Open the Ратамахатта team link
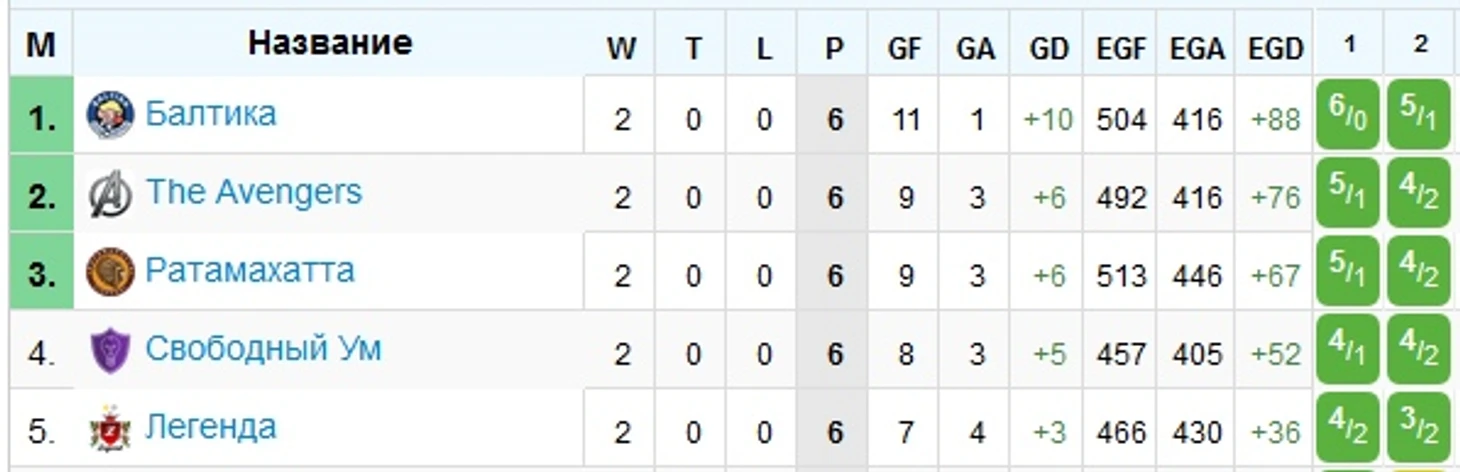This screenshot has width=1460, height=472. coord(250,270)
